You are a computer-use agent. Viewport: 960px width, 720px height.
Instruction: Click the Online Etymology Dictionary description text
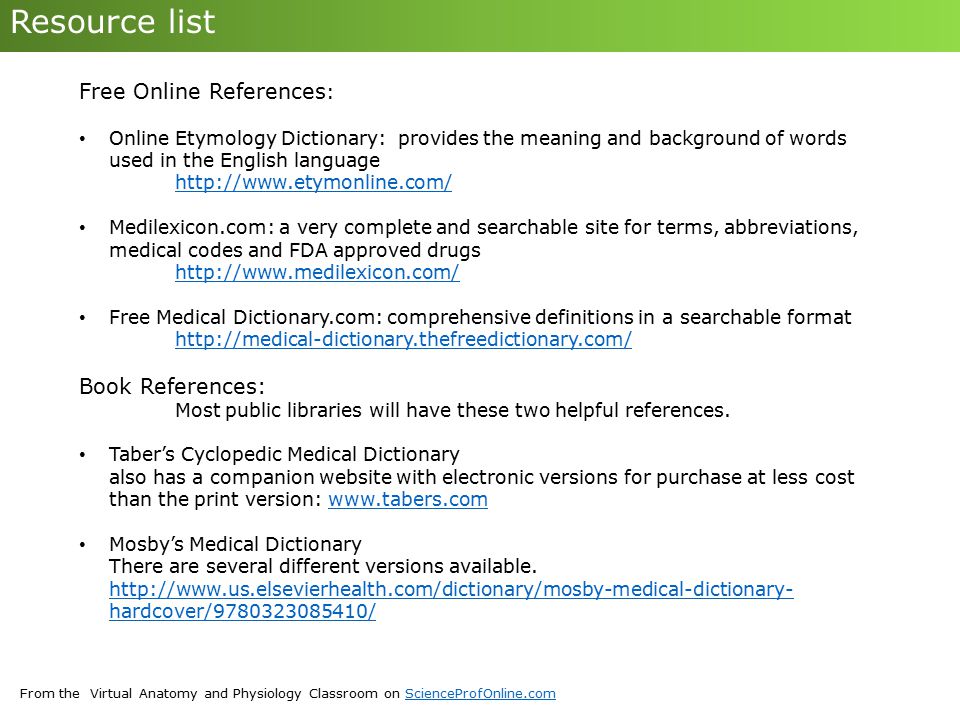[478, 149]
